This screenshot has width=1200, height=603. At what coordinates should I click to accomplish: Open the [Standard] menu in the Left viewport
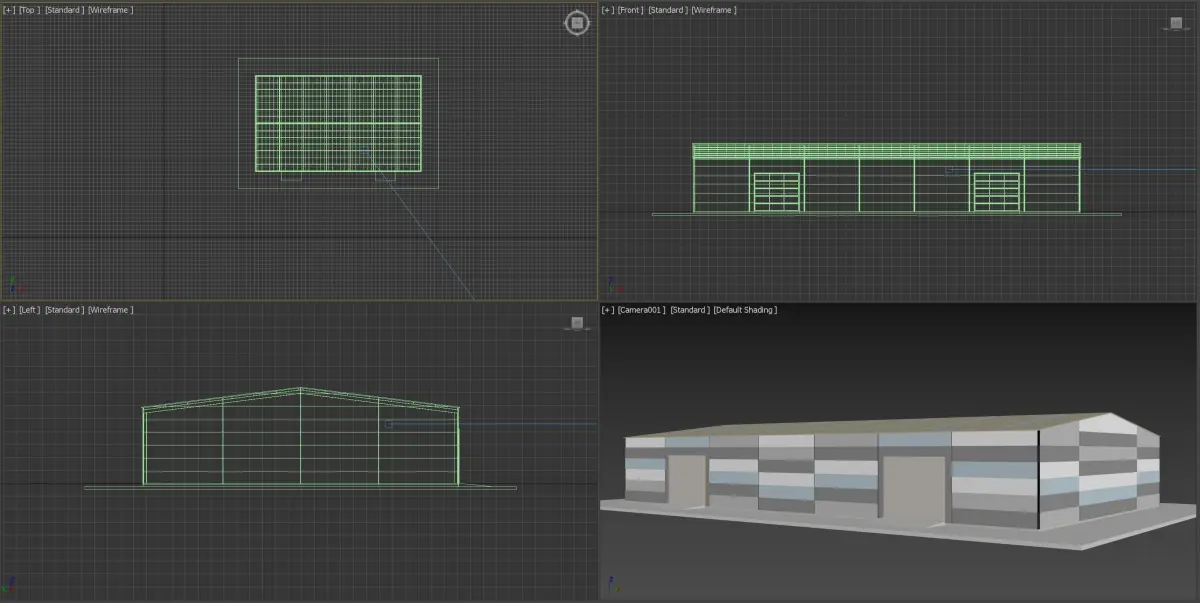[64, 310]
